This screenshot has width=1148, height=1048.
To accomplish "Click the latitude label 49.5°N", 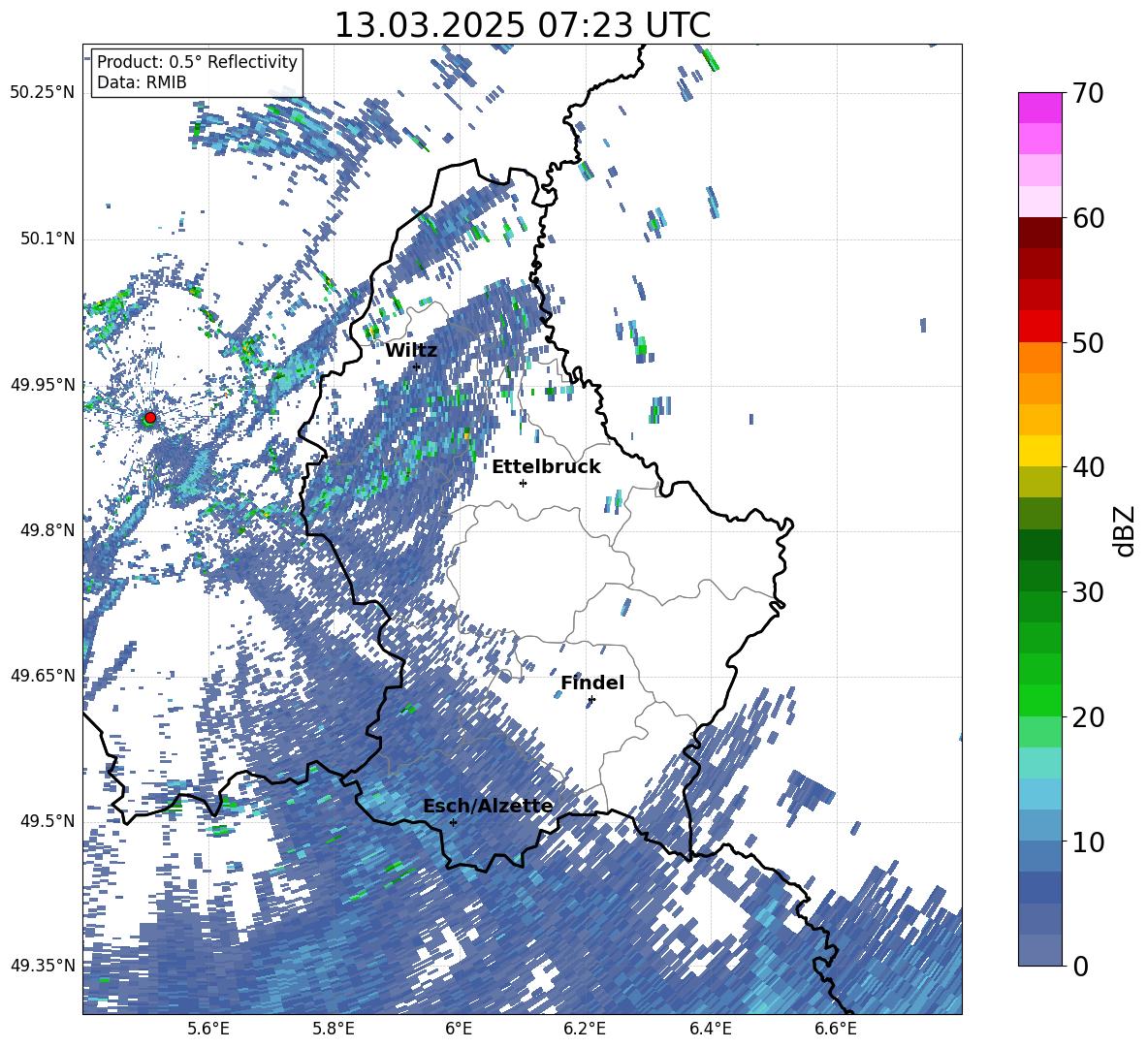I will point(48,821).
